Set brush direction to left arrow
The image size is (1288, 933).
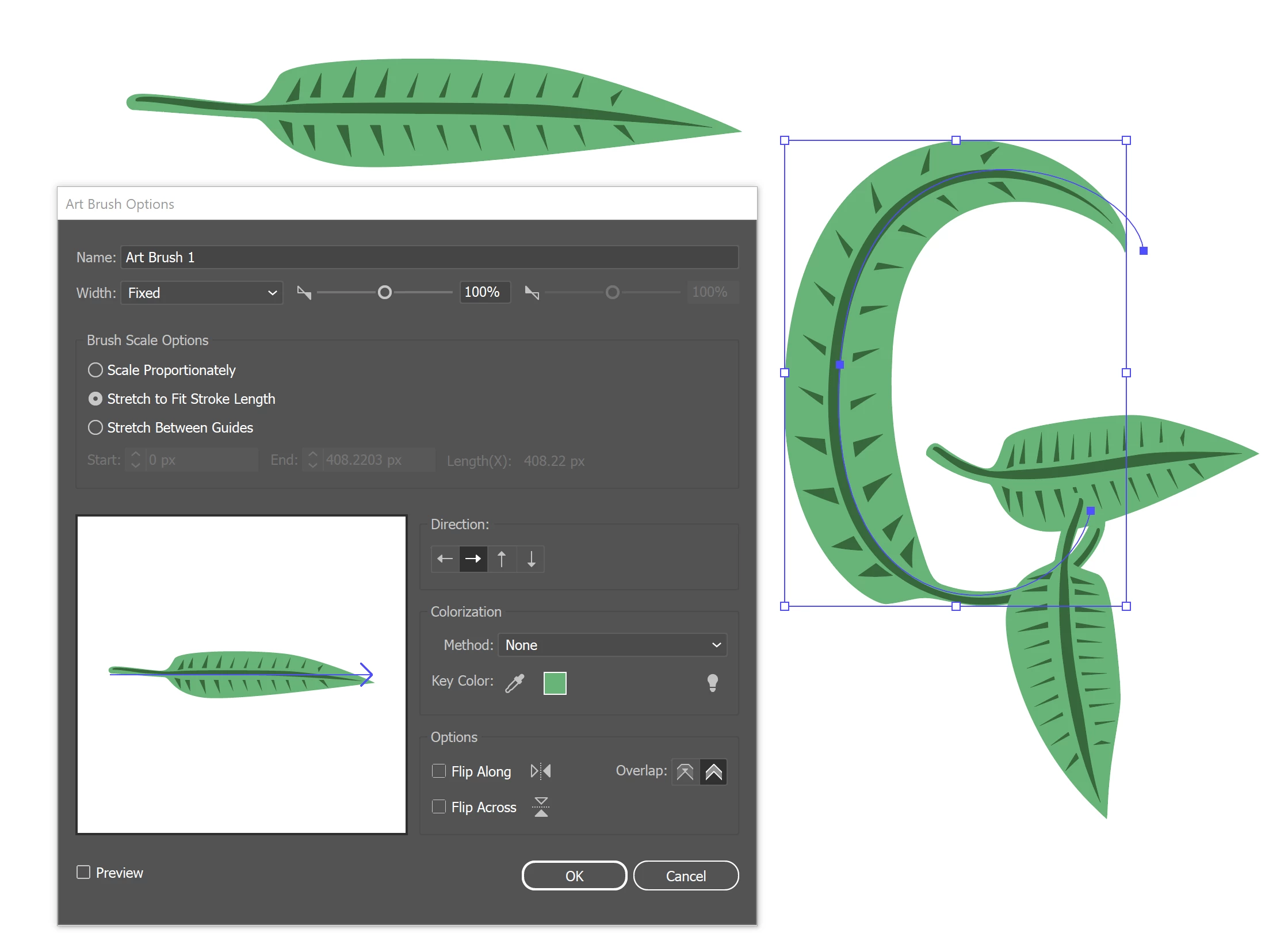point(445,559)
